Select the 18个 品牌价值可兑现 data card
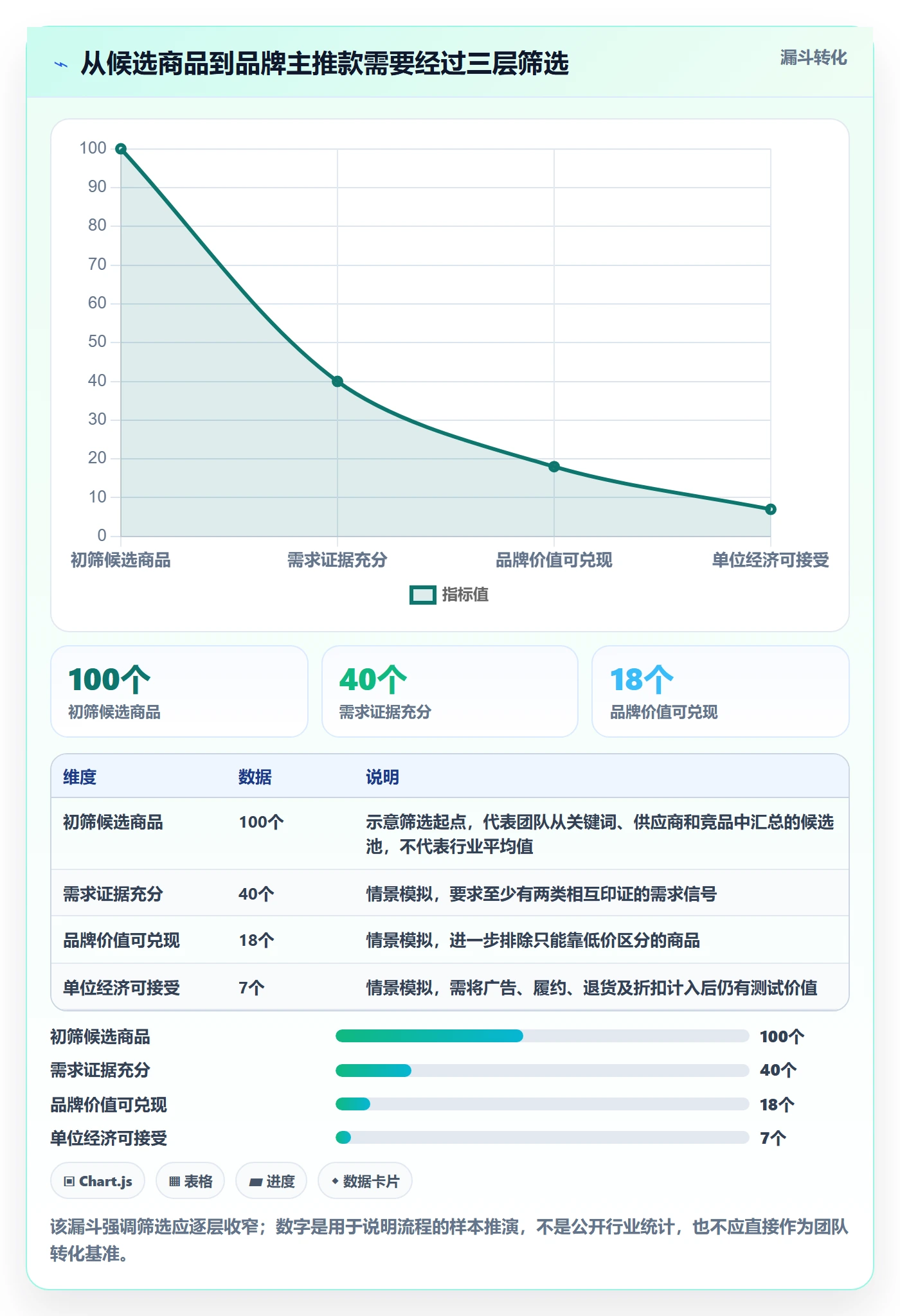 pyautogui.click(x=721, y=691)
